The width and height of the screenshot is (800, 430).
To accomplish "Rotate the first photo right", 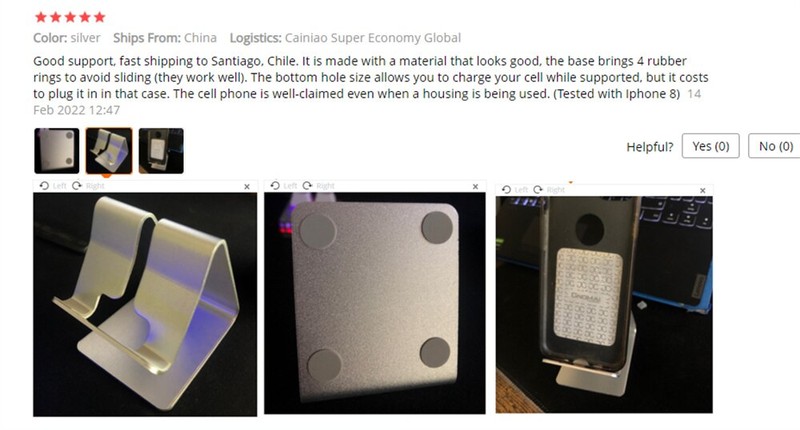I will pyautogui.click(x=88, y=186).
